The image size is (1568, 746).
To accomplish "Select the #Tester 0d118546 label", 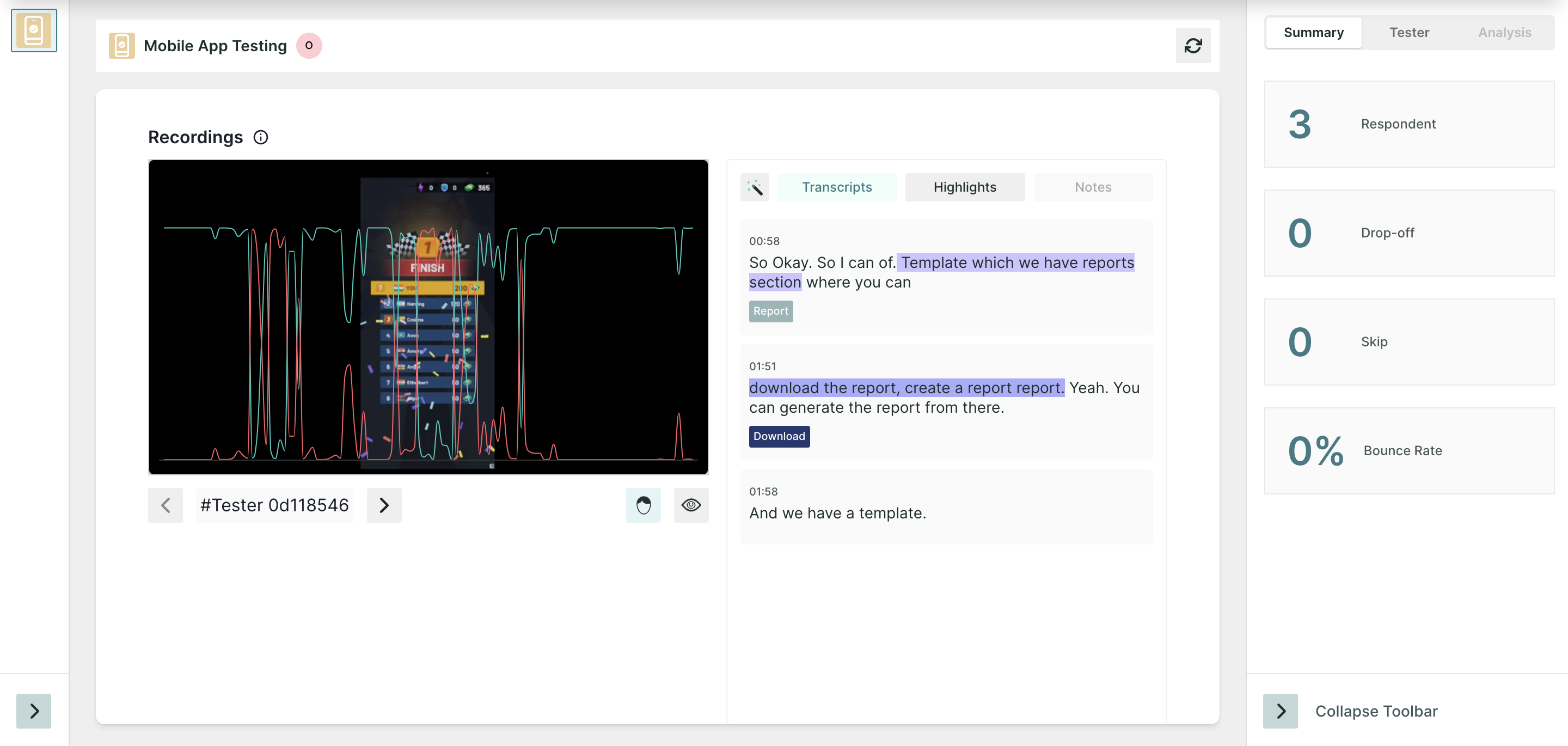I will pos(274,505).
